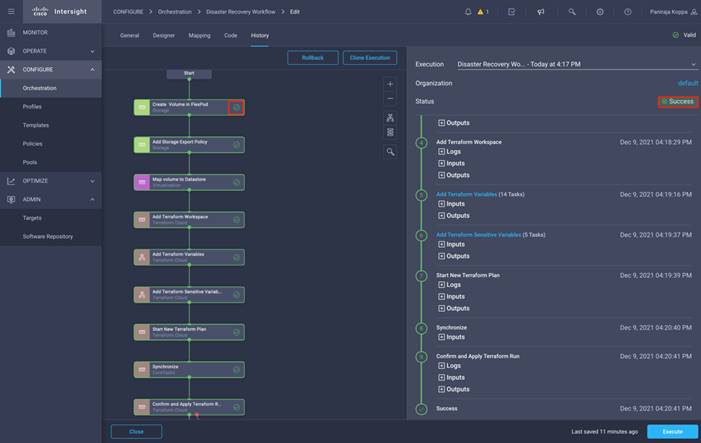Click the purple Map volume virtualization icon
Image resolution: width=701 pixels, height=443 pixels.
tap(142, 182)
